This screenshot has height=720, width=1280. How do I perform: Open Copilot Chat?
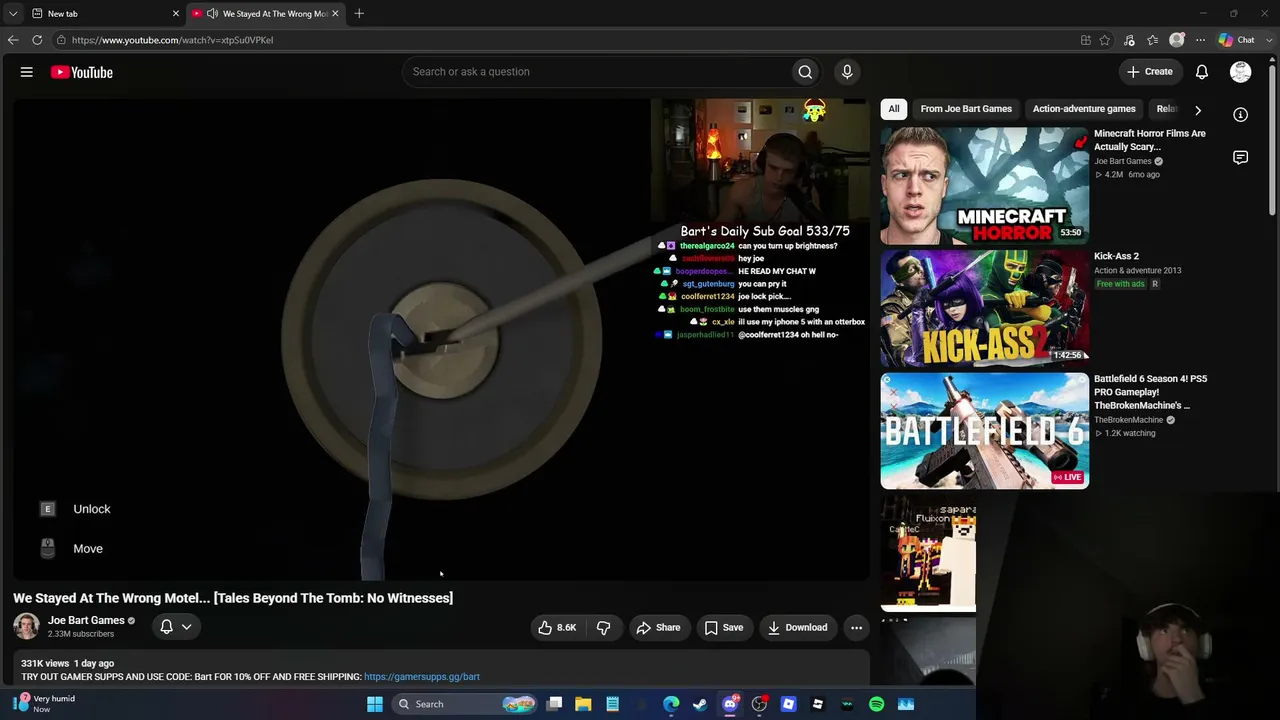coord(1237,40)
